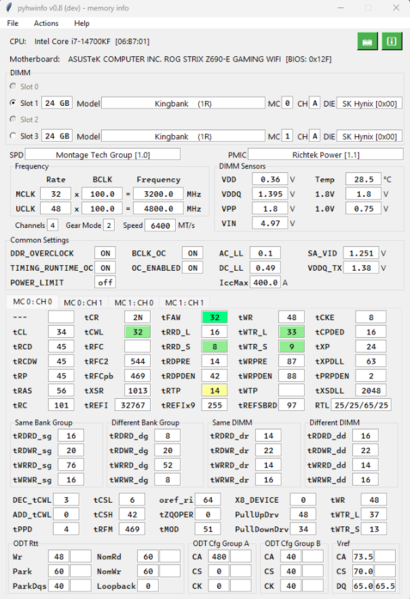Screen dimensions: 410x599
Task: Click the green memory module icon button
Action: (x=368, y=41)
